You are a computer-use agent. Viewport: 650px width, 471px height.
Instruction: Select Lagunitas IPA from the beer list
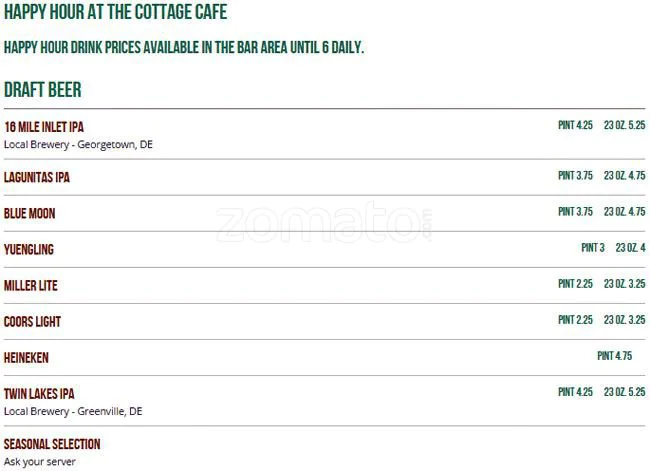(x=37, y=178)
